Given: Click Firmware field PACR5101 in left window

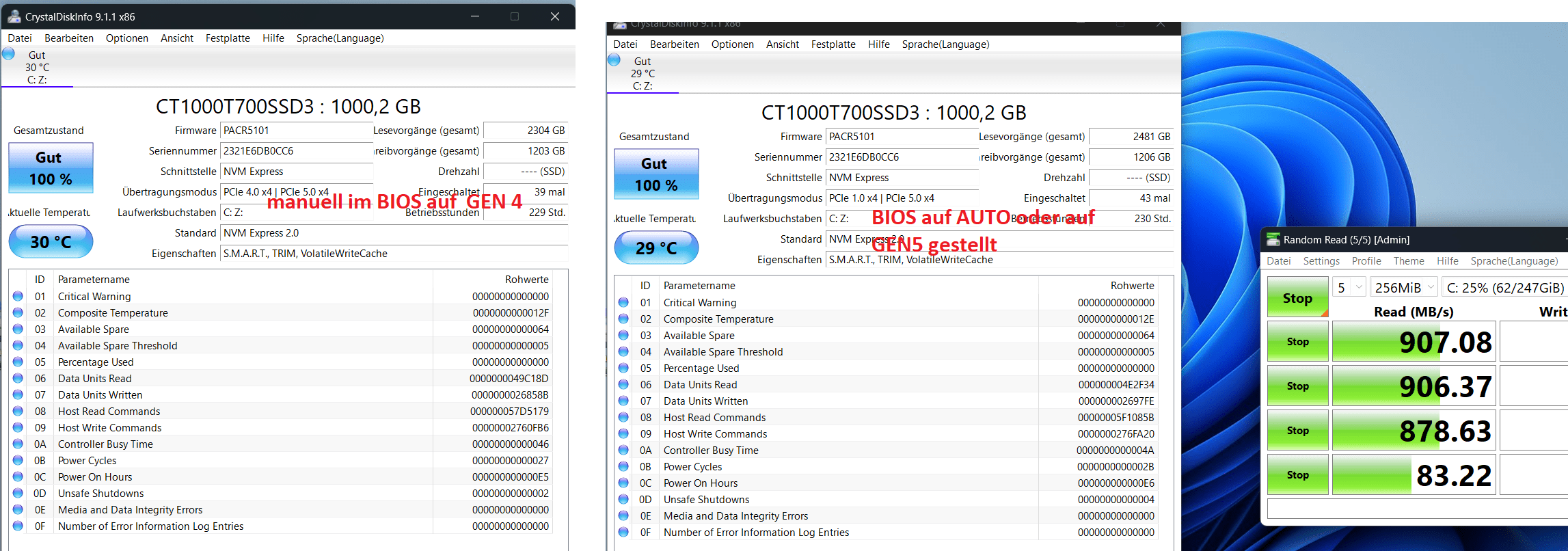Looking at the screenshot, I should click(296, 131).
